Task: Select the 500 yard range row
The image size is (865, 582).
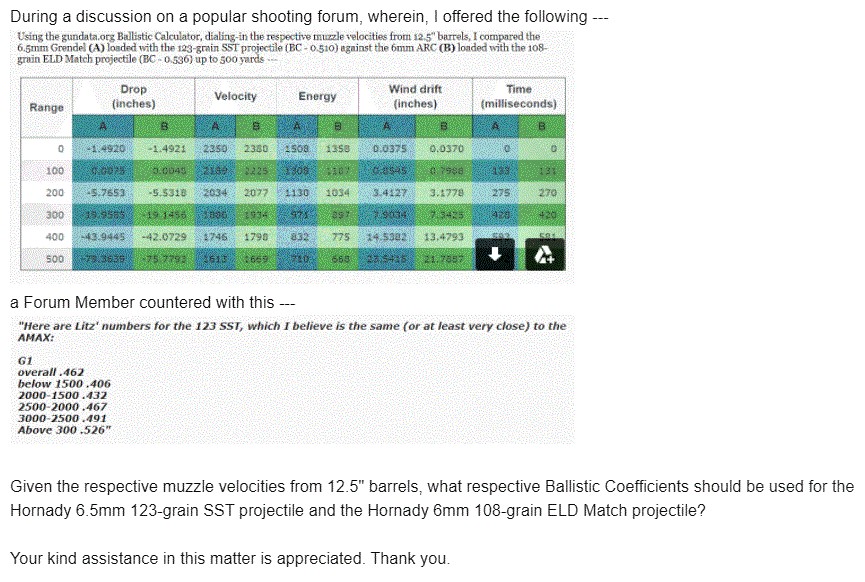Action: 292,259
